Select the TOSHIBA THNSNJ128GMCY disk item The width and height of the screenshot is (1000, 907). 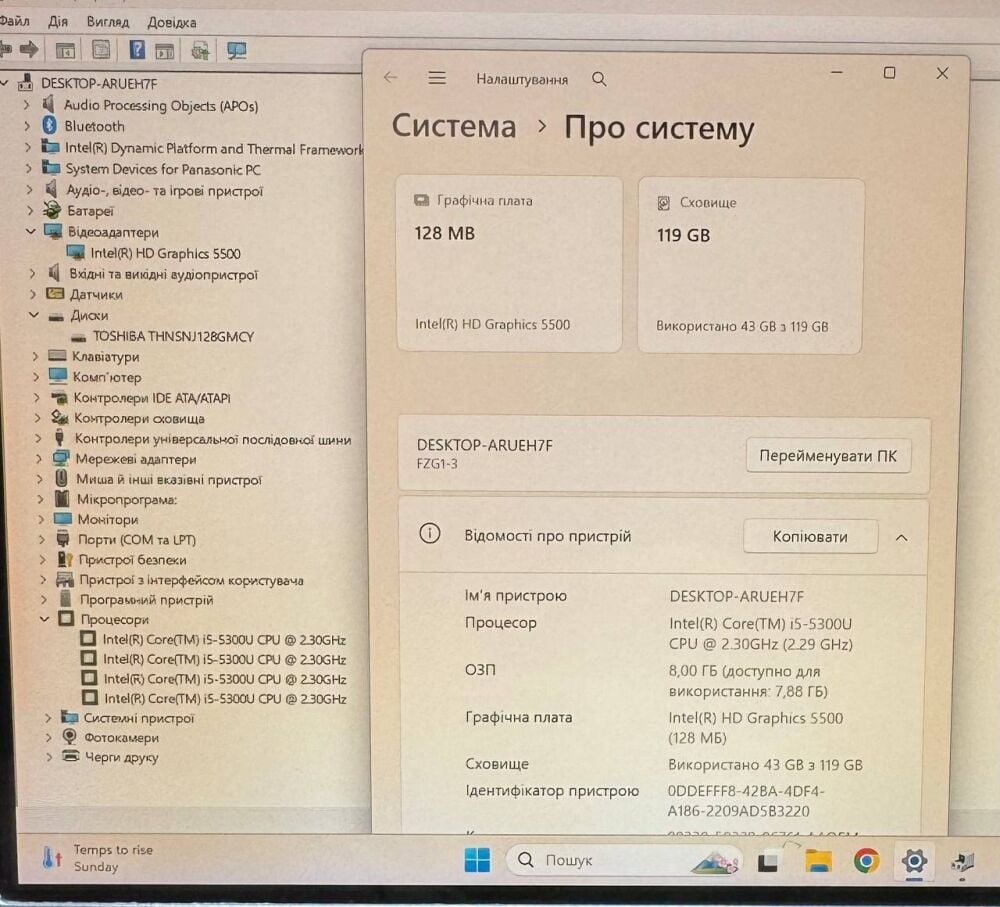pyautogui.click(x=173, y=336)
